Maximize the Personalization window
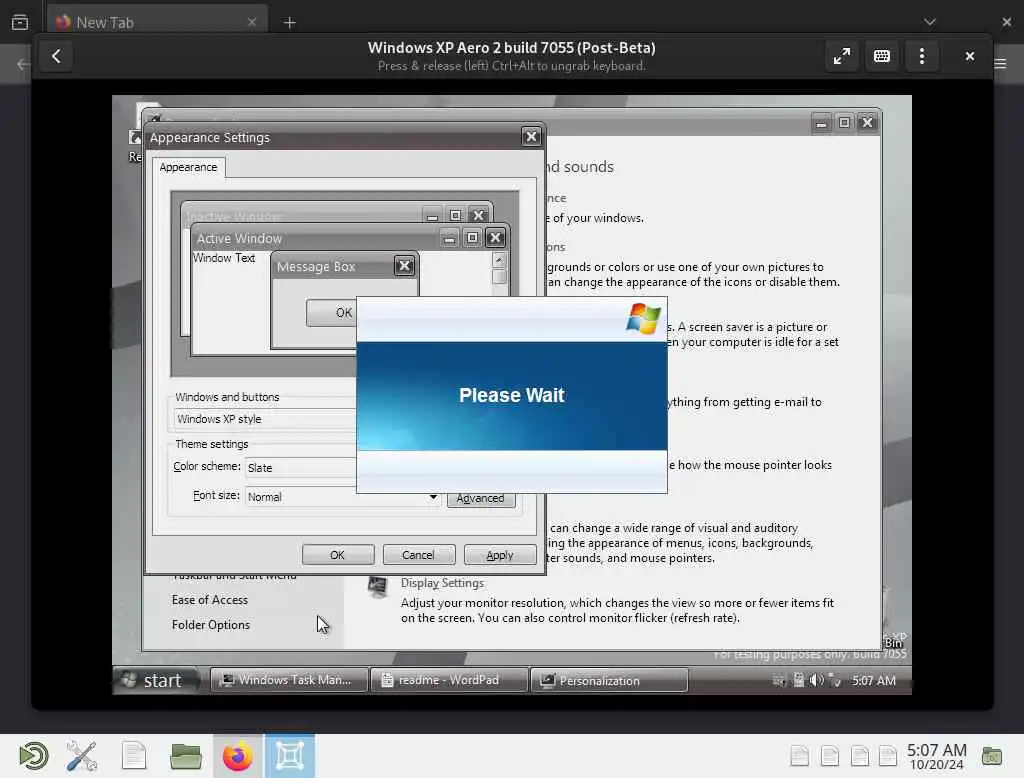Image resolution: width=1024 pixels, height=778 pixels. click(844, 122)
